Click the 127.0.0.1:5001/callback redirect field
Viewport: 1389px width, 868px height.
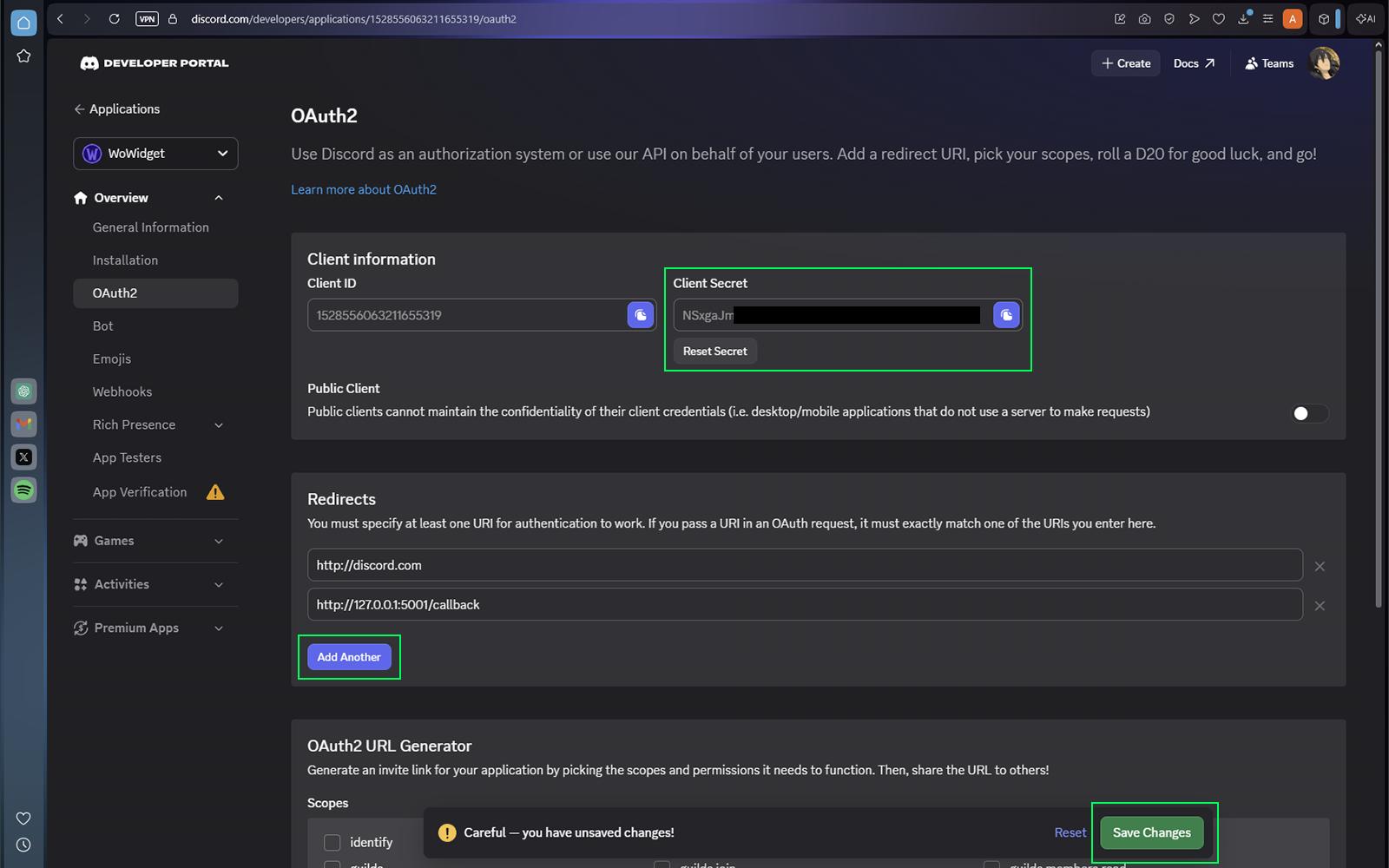click(805, 604)
